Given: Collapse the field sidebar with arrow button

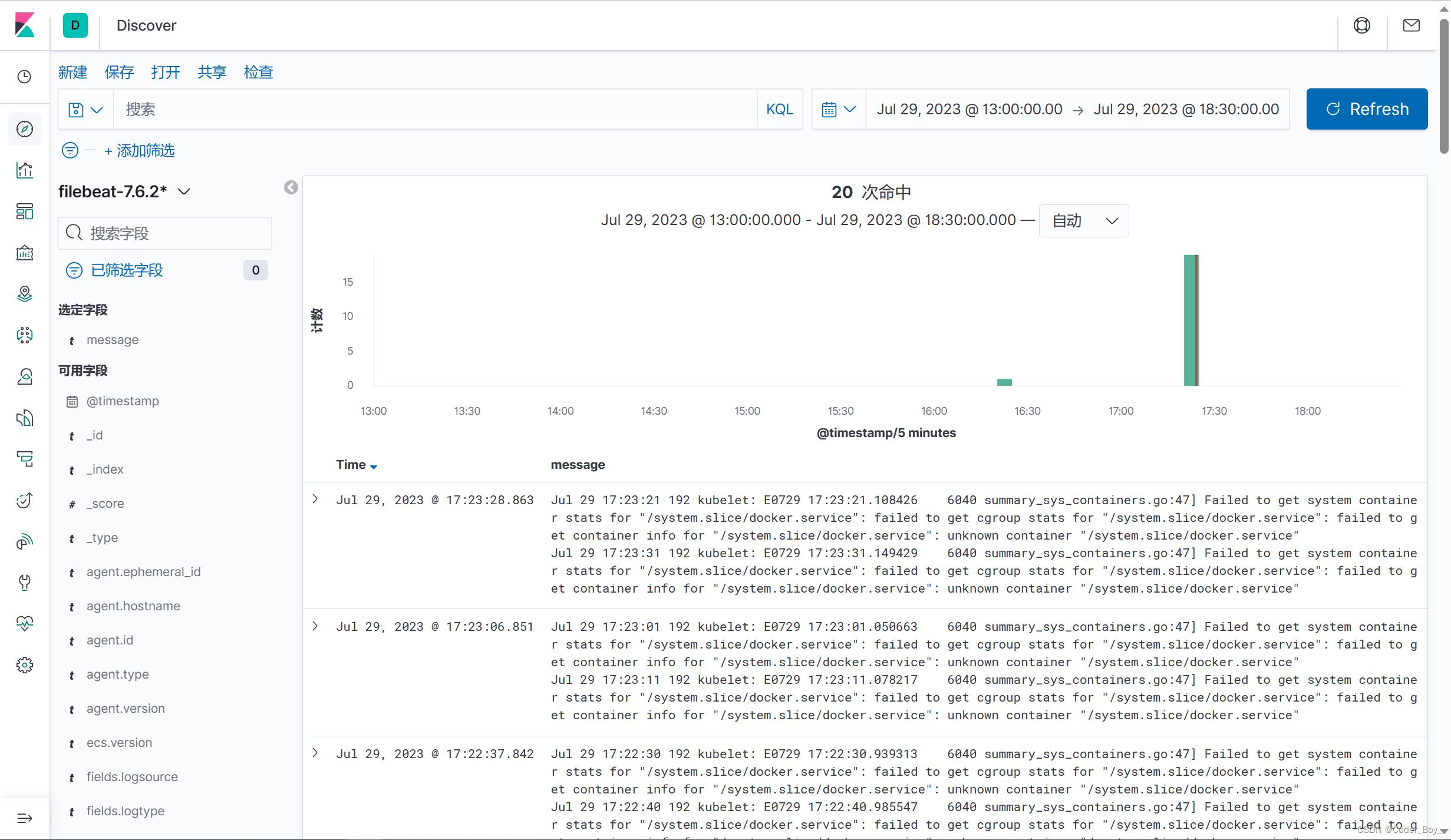Looking at the screenshot, I should [291, 187].
